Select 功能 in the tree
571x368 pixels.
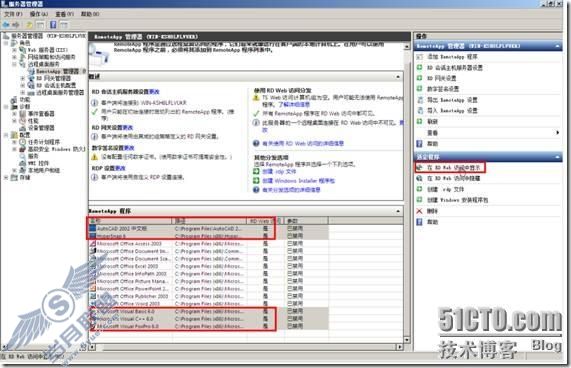[25, 99]
